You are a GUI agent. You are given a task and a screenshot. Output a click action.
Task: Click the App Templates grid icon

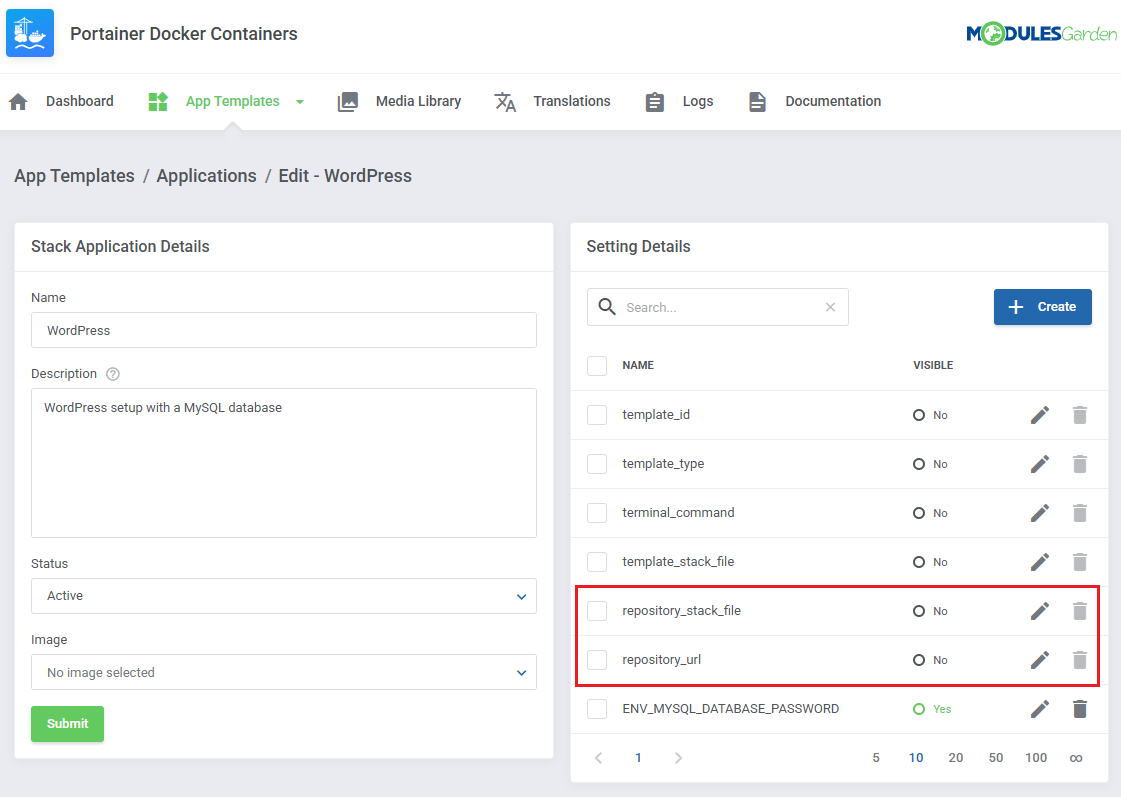pyautogui.click(x=158, y=102)
